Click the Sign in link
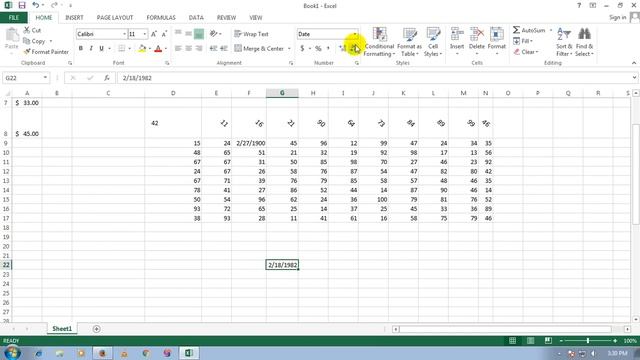This screenshot has height=360, width=640. coord(618,17)
